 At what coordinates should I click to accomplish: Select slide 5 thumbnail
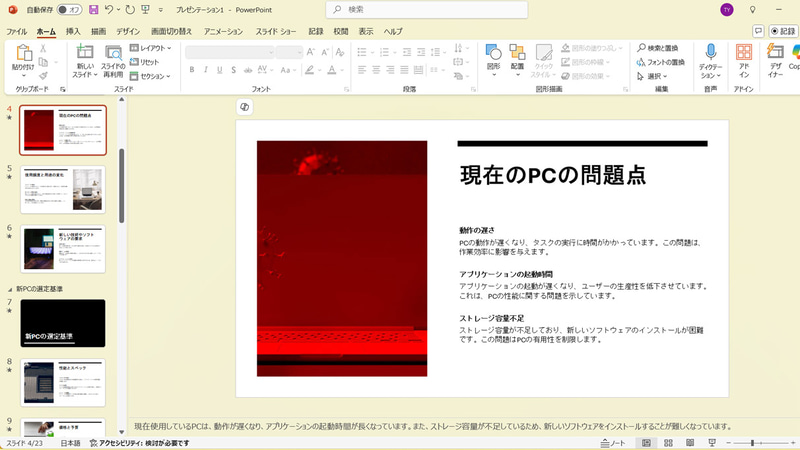[x=63, y=189]
